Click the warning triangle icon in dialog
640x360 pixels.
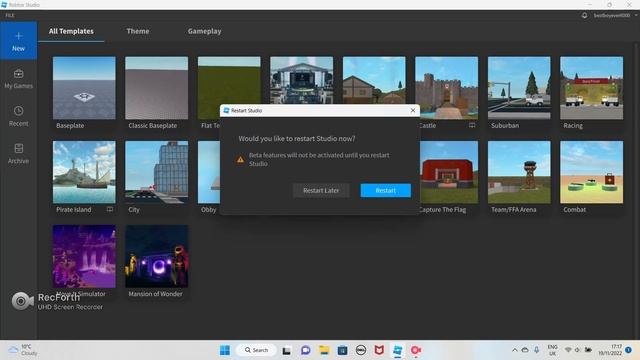240,160
